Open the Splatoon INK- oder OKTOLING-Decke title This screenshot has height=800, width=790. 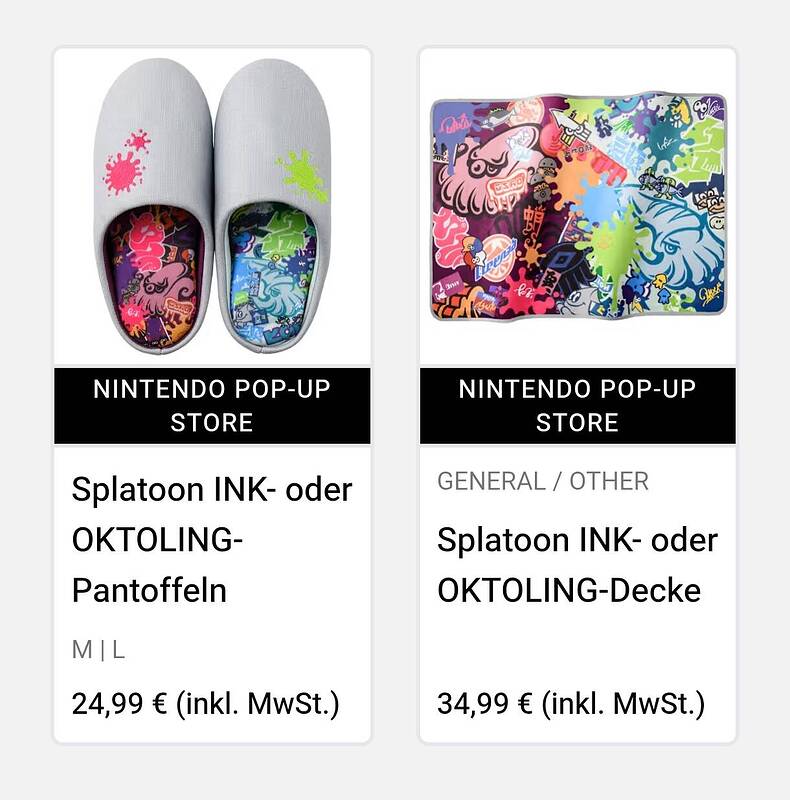tap(577, 565)
